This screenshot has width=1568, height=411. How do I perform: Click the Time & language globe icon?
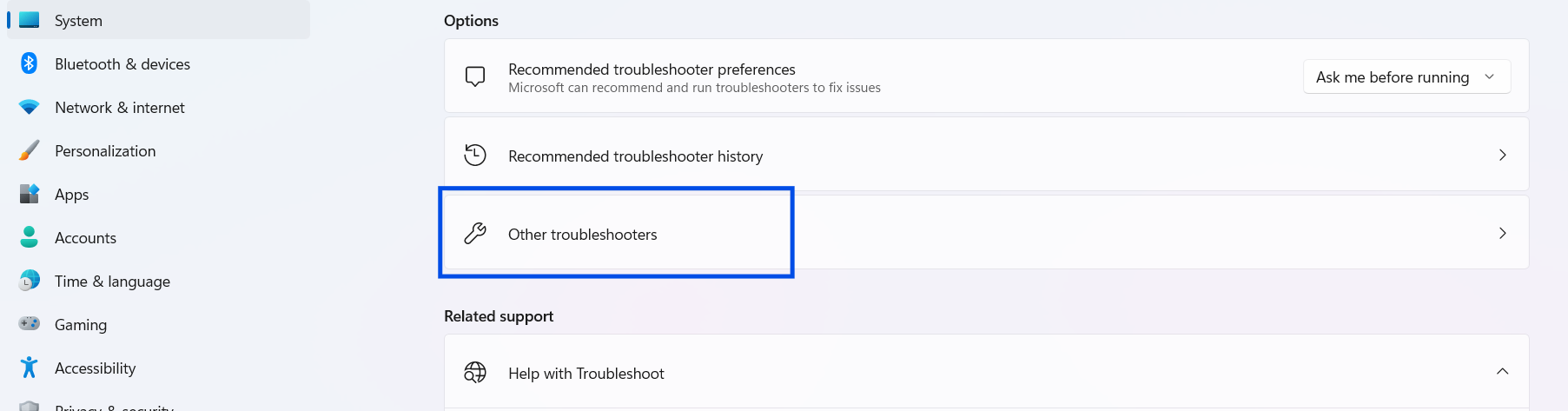(x=29, y=281)
